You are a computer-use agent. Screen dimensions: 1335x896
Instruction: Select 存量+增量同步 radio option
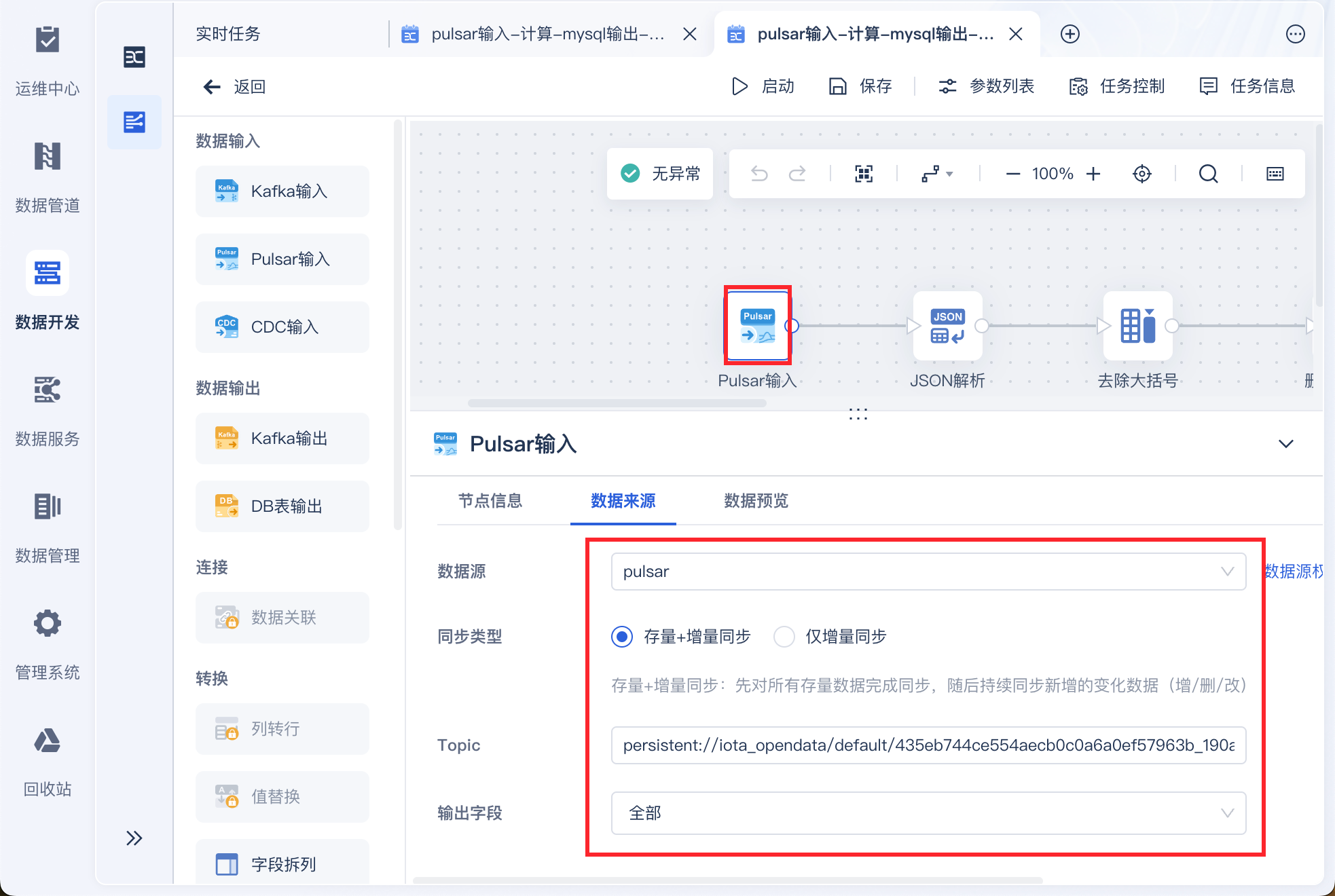pyautogui.click(x=622, y=637)
